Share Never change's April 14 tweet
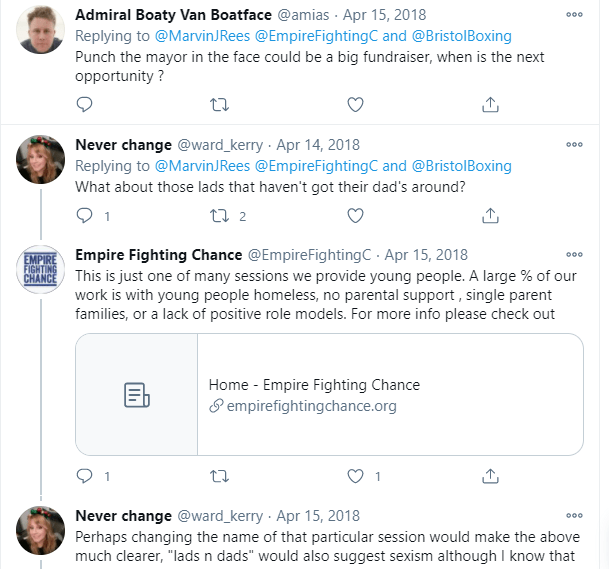The height and width of the screenshot is (569, 609). coord(490,215)
